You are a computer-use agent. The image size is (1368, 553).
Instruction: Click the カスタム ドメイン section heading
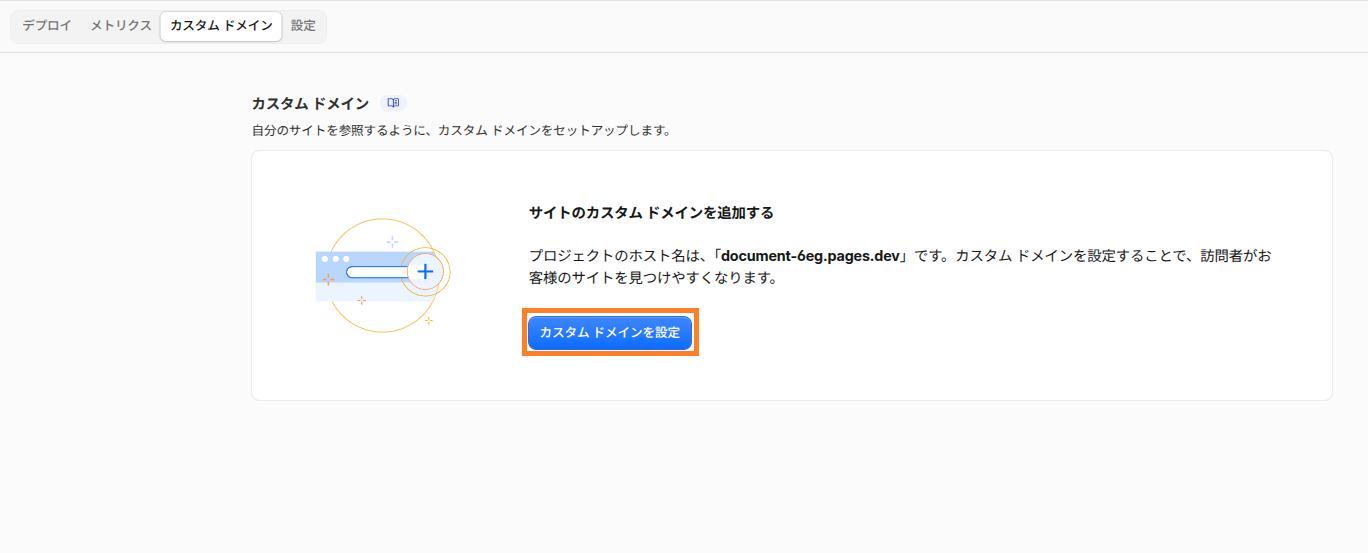(311, 103)
